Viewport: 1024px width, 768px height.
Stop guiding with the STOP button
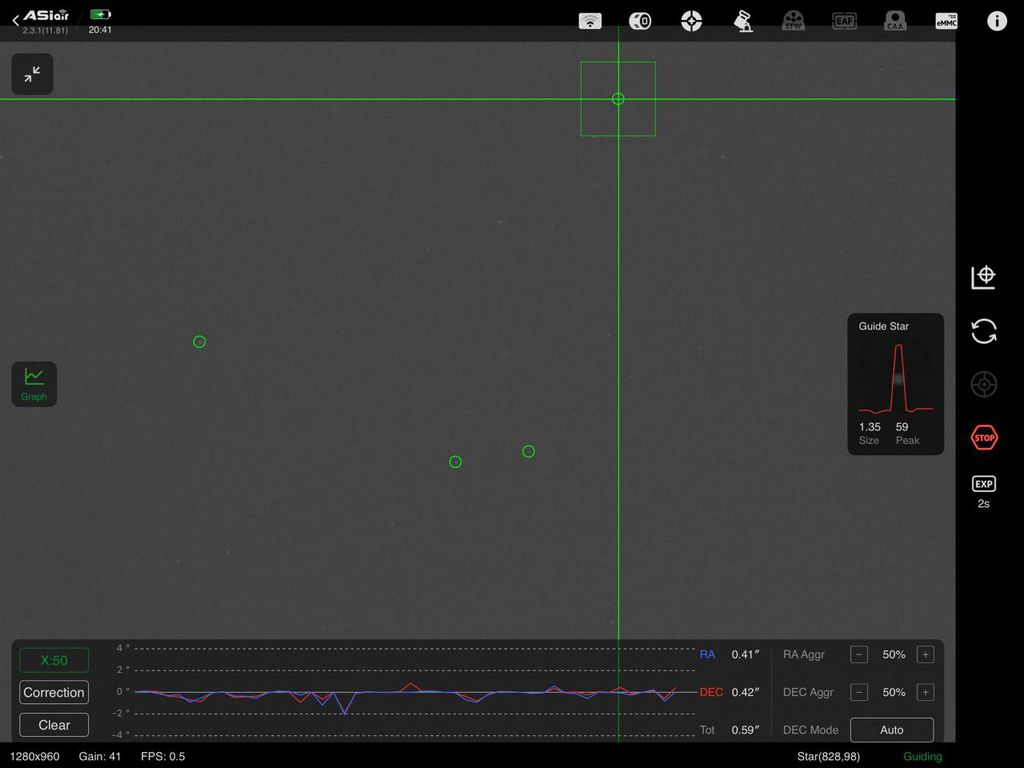[x=984, y=438]
